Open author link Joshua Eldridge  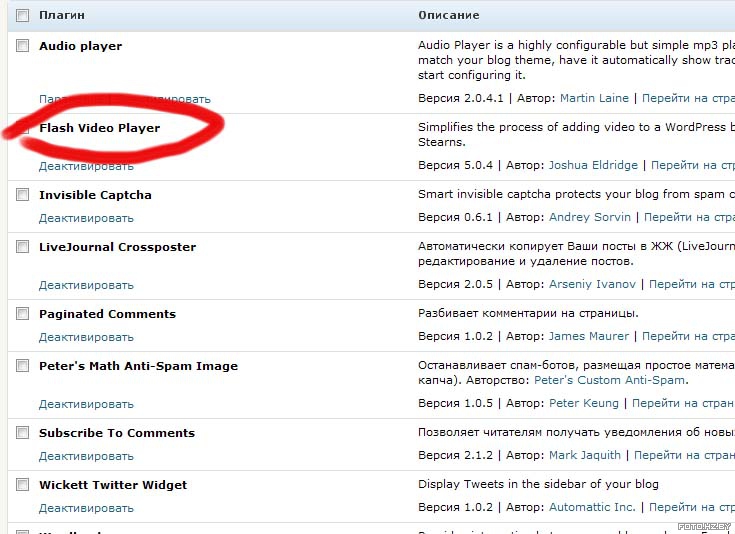(x=593, y=165)
